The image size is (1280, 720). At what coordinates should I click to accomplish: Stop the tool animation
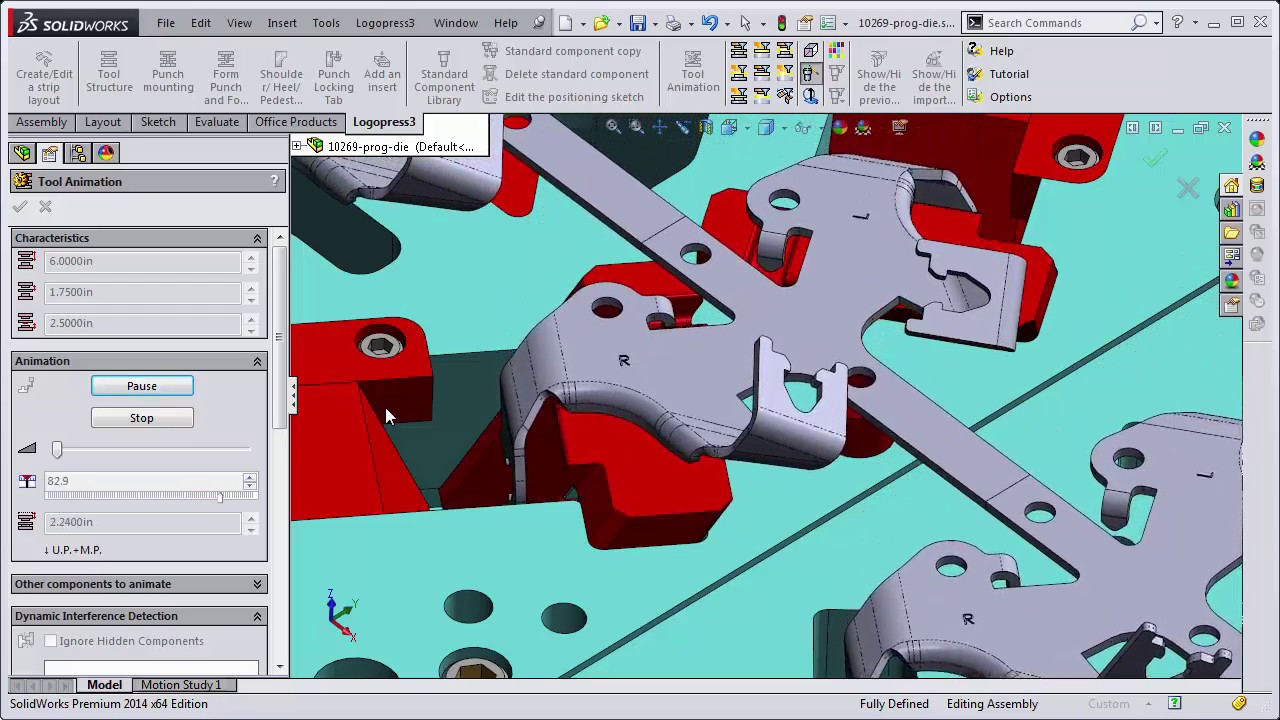pos(142,418)
